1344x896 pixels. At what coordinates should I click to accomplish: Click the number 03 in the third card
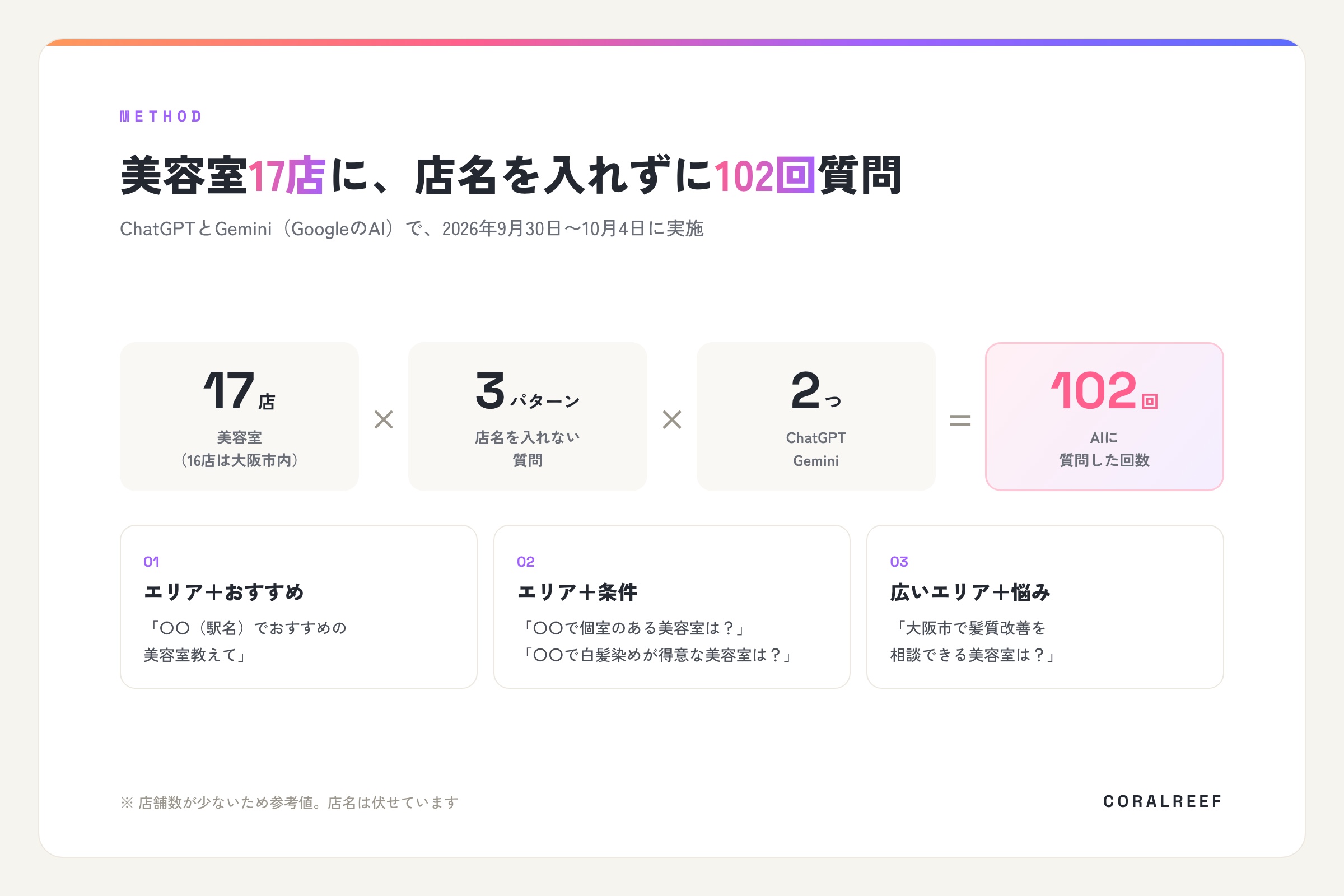pyautogui.click(x=899, y=562)
